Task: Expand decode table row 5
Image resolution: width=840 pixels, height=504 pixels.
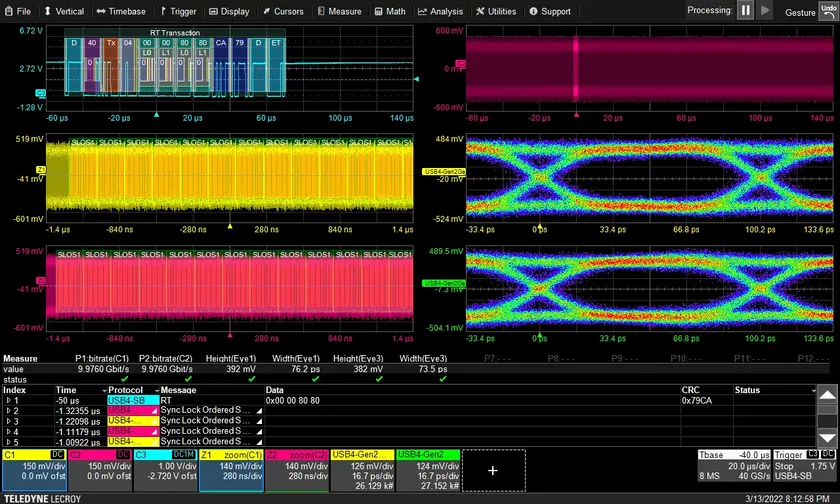Action: pyautogui.click(x=8, y=440)
